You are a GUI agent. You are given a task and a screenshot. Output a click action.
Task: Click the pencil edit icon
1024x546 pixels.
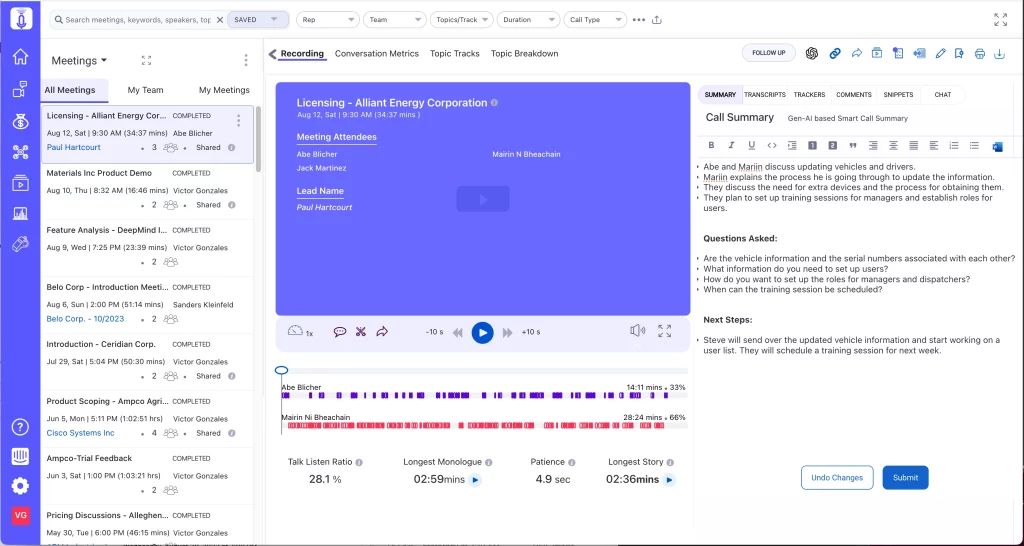coord(940,54)
